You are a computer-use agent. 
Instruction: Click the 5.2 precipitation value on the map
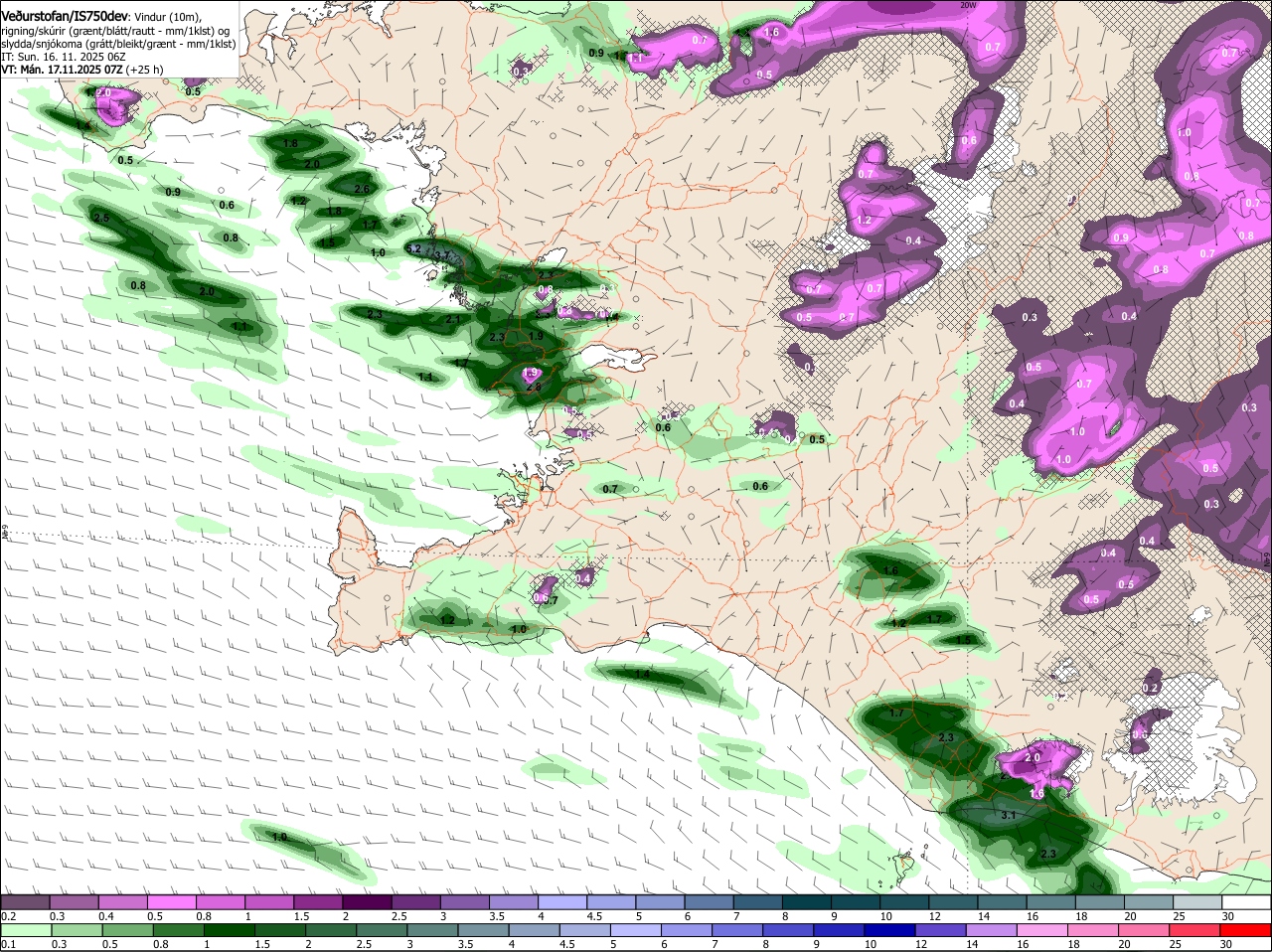[414, 247]
